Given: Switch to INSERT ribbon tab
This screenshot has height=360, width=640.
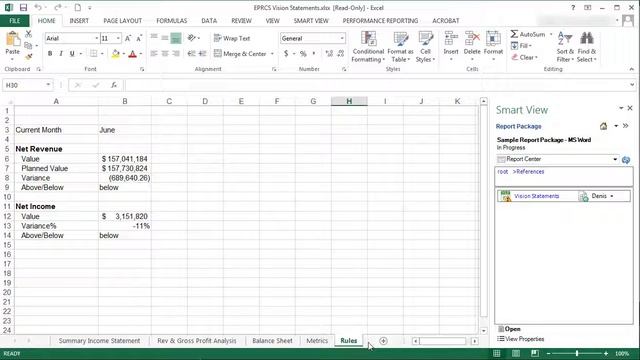Looking at the screenshot, I should pyautogui.click(x=79, y=20).
